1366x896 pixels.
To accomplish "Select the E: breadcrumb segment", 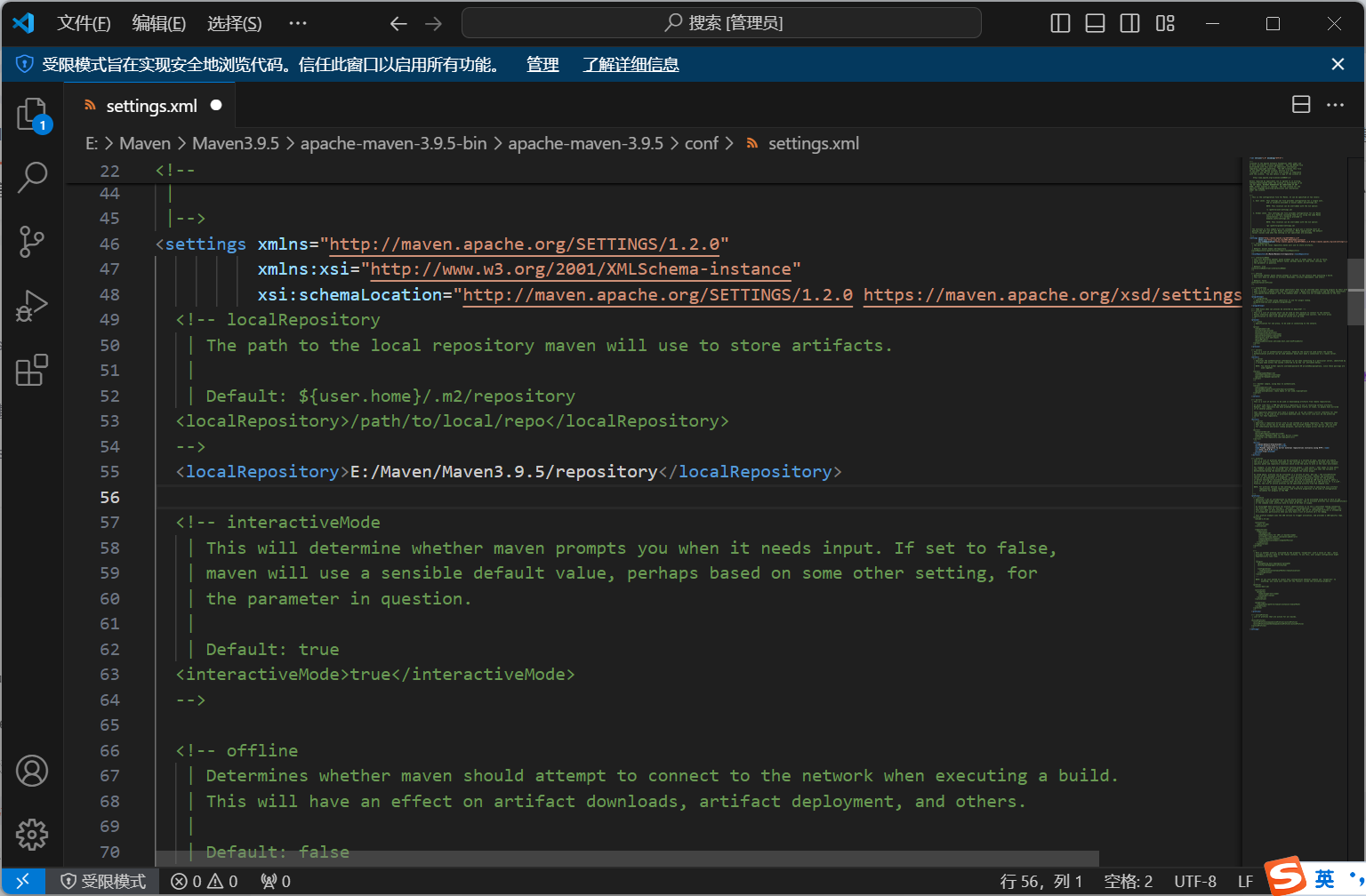I will (x=92, y=143).
